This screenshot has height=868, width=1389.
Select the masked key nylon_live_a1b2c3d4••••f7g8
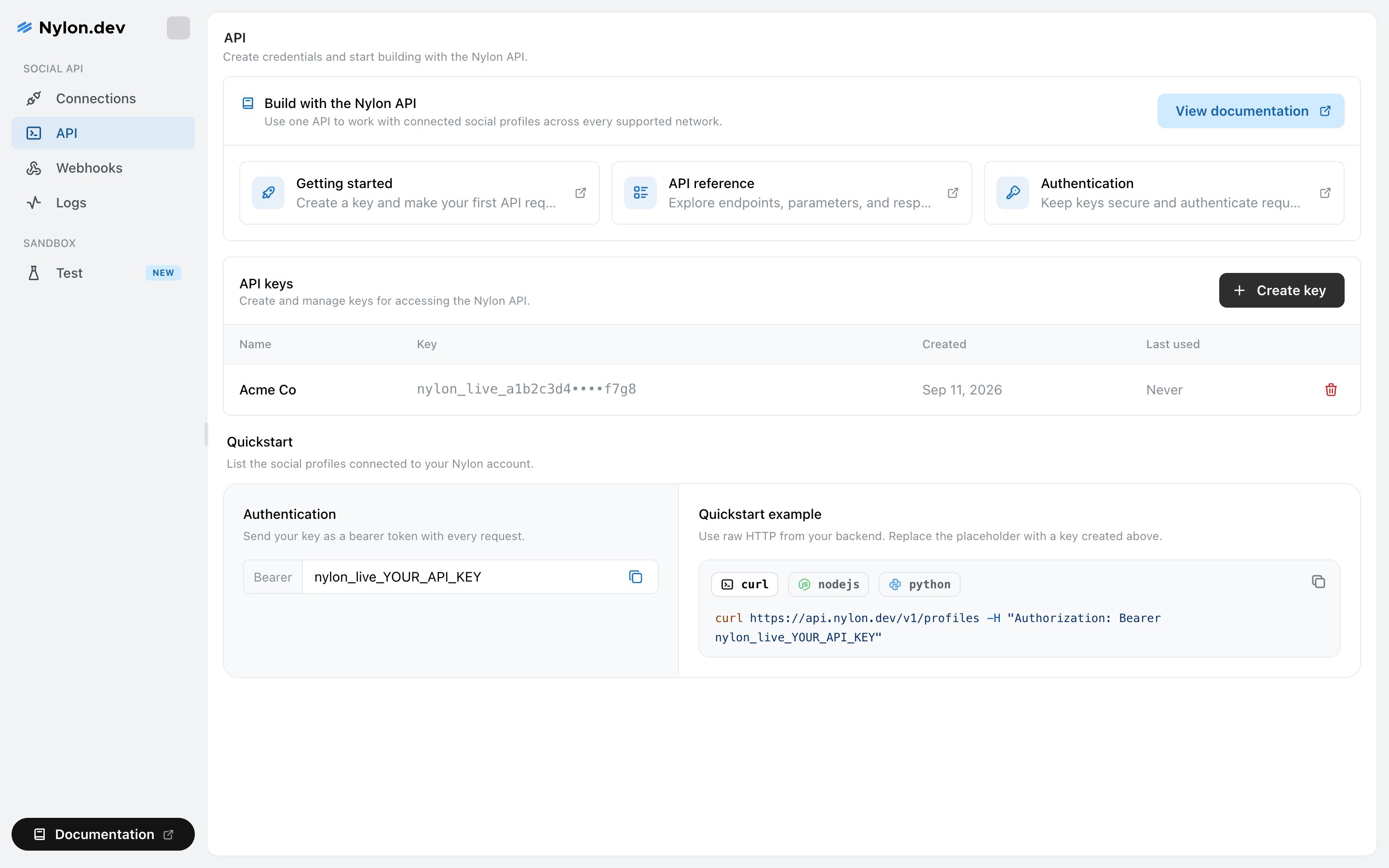click(526, 389)
